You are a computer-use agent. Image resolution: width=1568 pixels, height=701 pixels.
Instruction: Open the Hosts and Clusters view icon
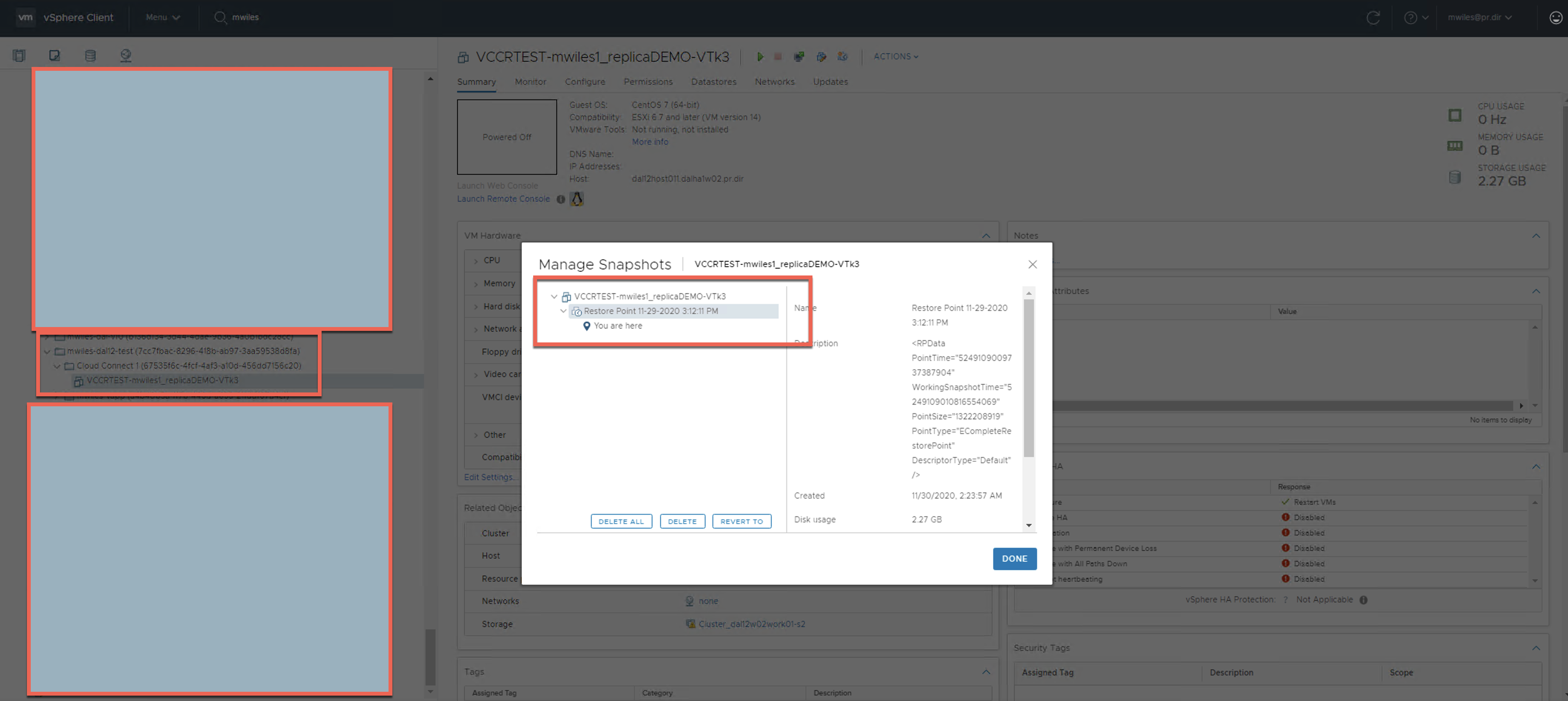[19, 55]
